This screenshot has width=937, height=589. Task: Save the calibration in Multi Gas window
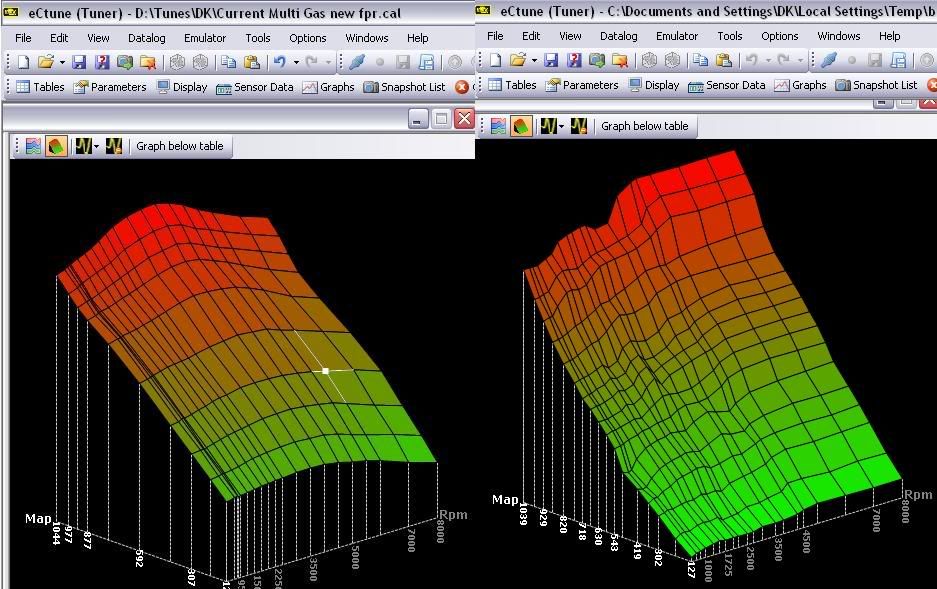click(x=79, y=62)
